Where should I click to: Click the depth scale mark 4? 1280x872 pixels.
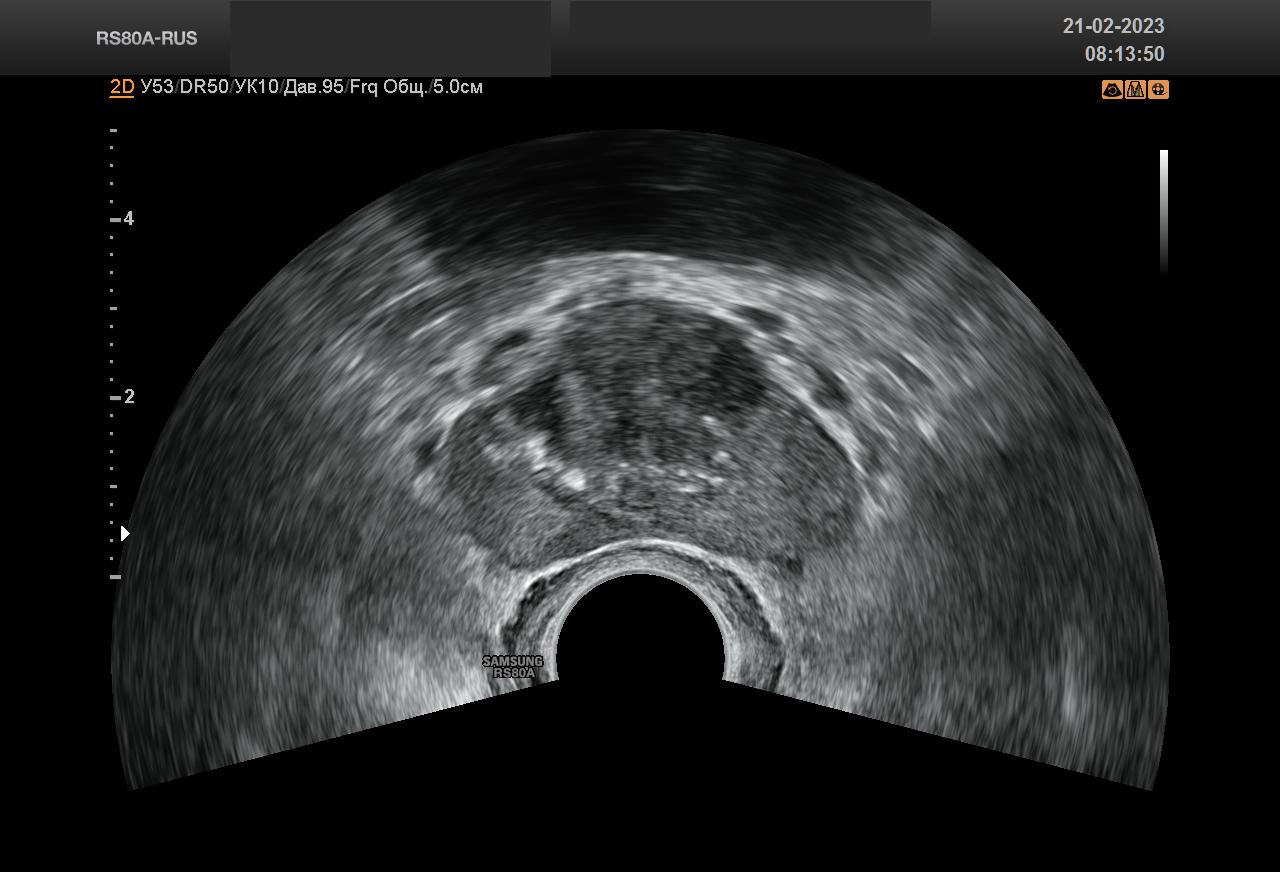(x=128, y=219)
